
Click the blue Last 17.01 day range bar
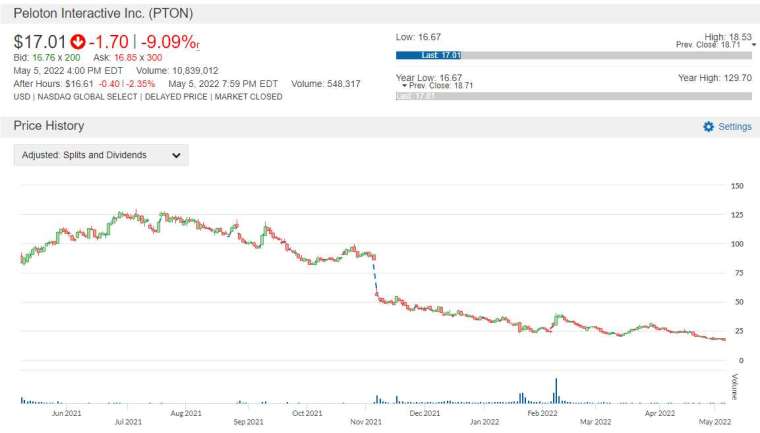click(428, 55)
